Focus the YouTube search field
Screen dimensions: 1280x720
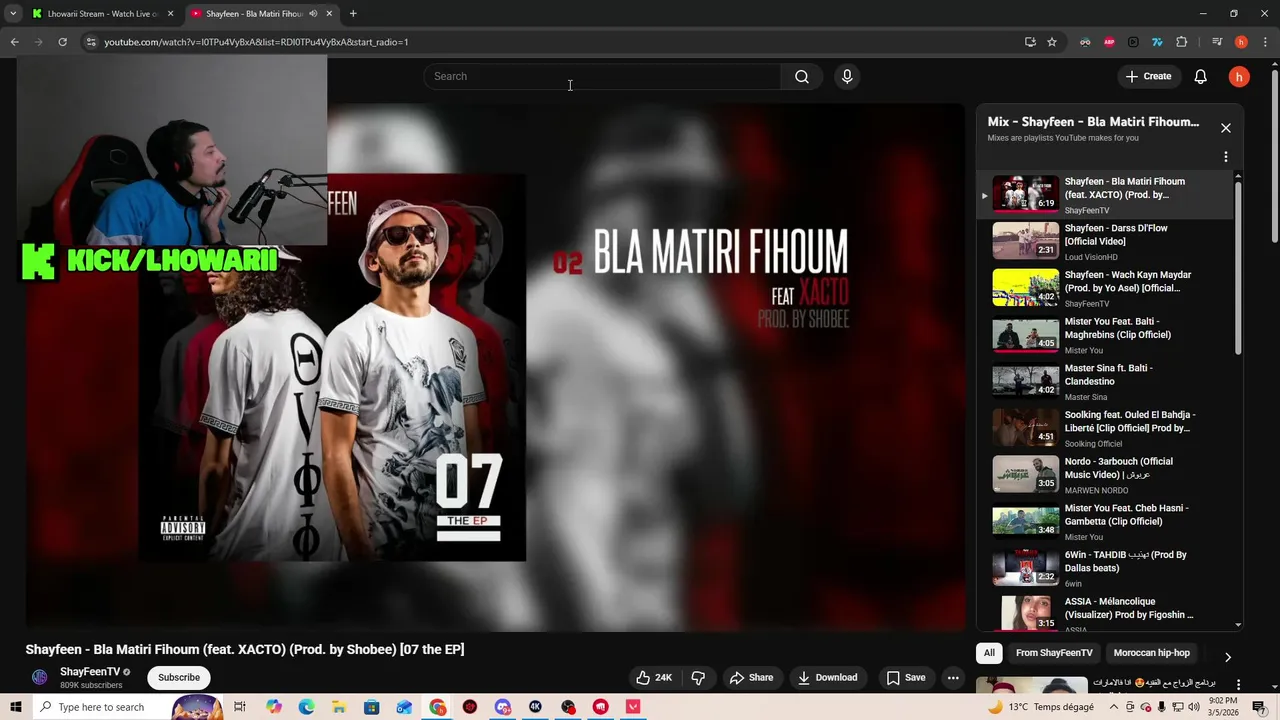(x=602, y=77)
